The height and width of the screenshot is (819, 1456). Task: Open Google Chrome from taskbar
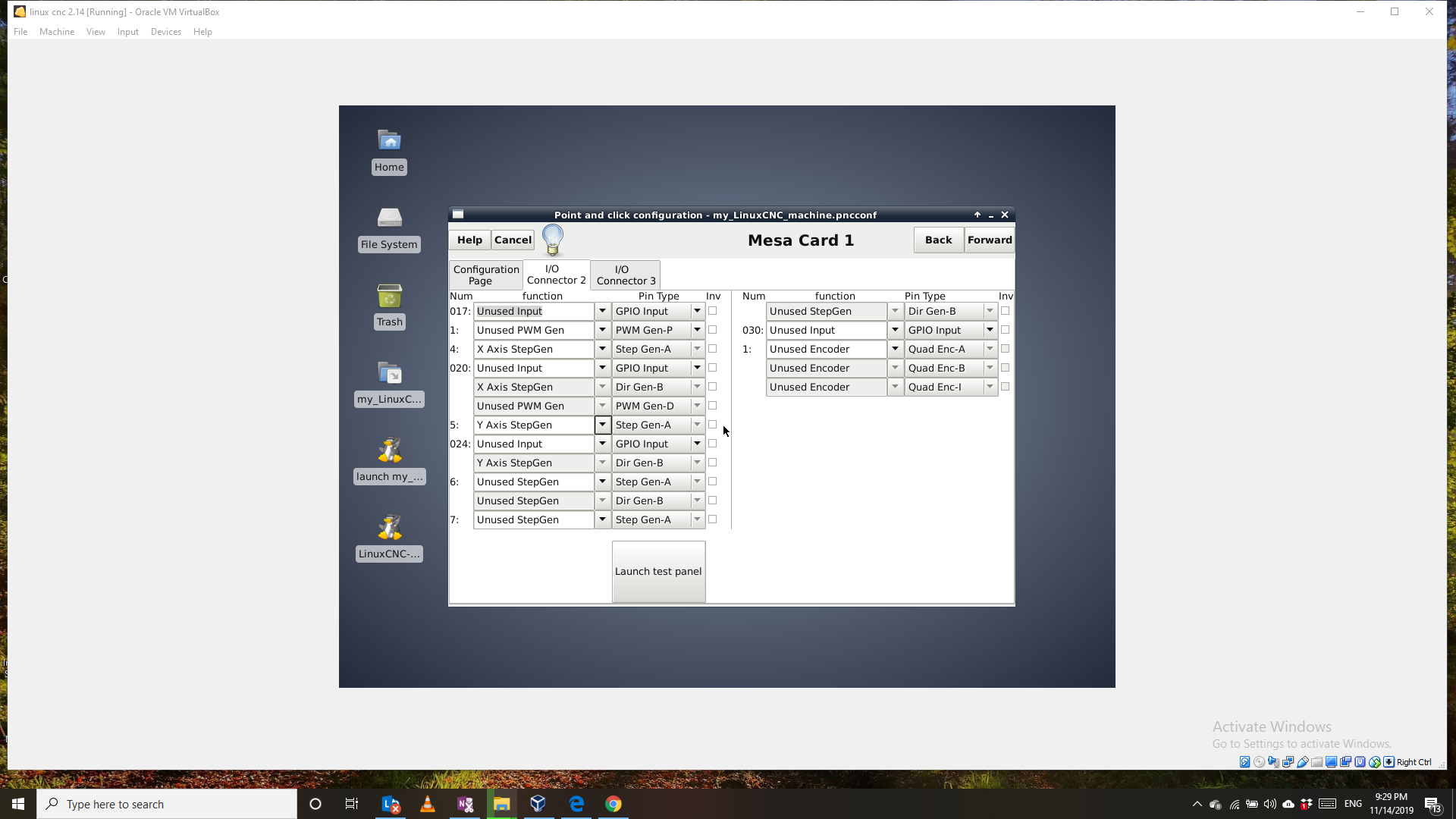click(x=613, y=804)
